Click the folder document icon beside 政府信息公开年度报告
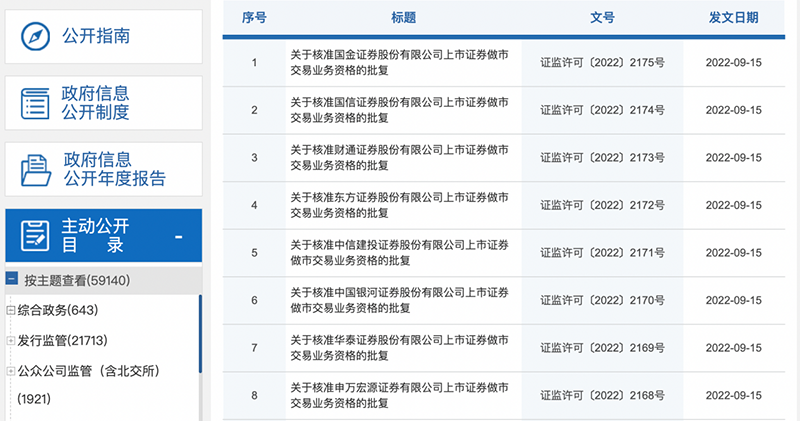800x421 pixels. coord(36,170)
